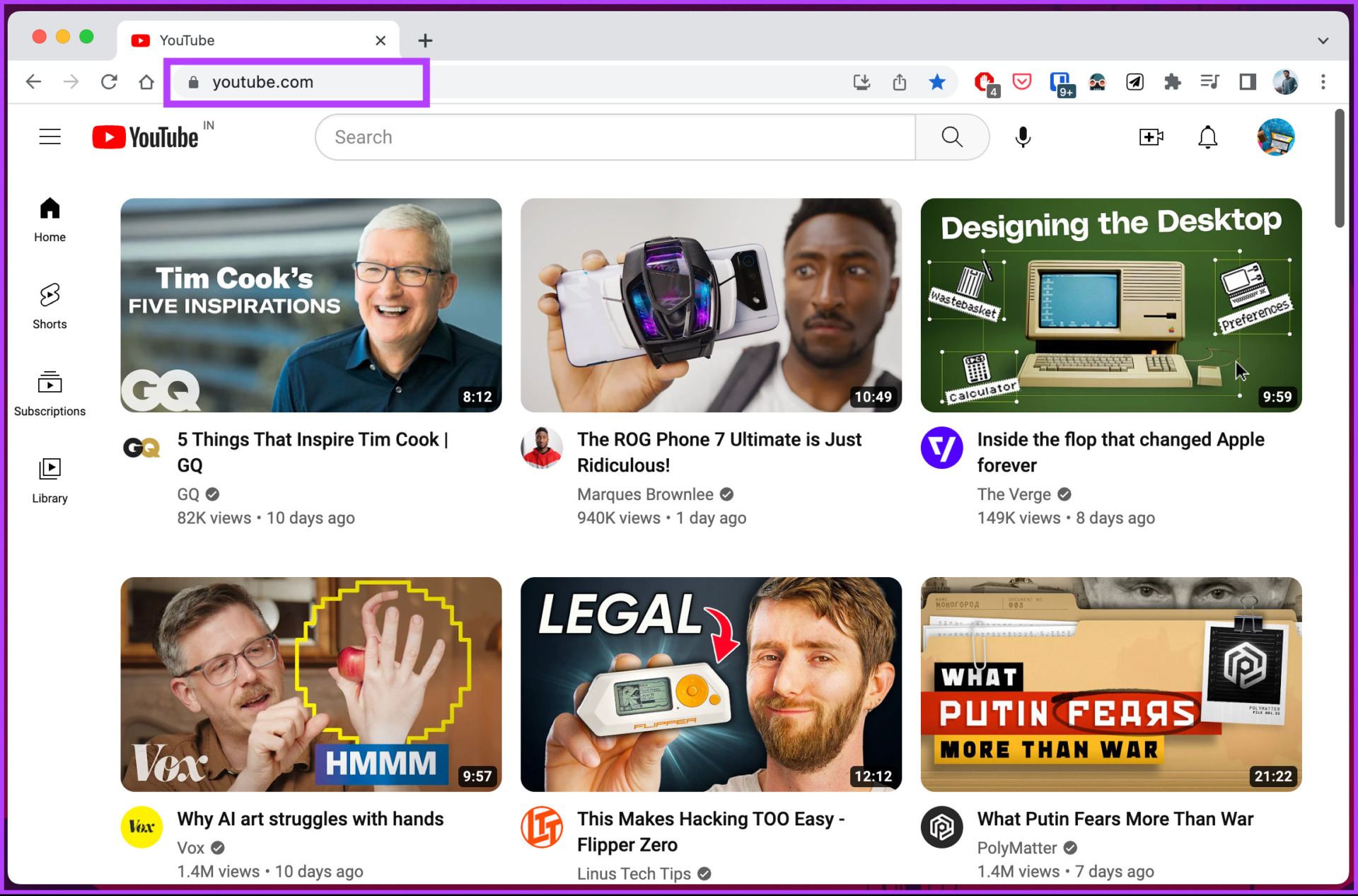Visit the Linus Tech Tips channel link
Viewport: 1358px width, 896px height.
click(634, 874)
